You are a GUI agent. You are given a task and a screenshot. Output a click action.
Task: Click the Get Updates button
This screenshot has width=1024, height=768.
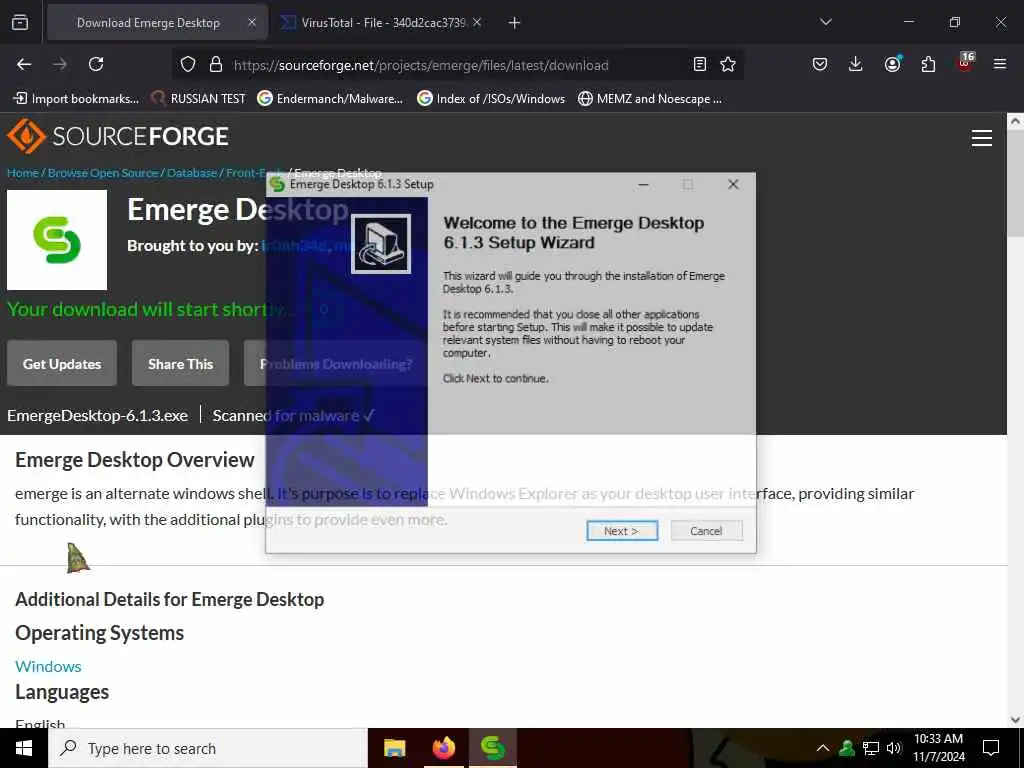pos(62,364)
